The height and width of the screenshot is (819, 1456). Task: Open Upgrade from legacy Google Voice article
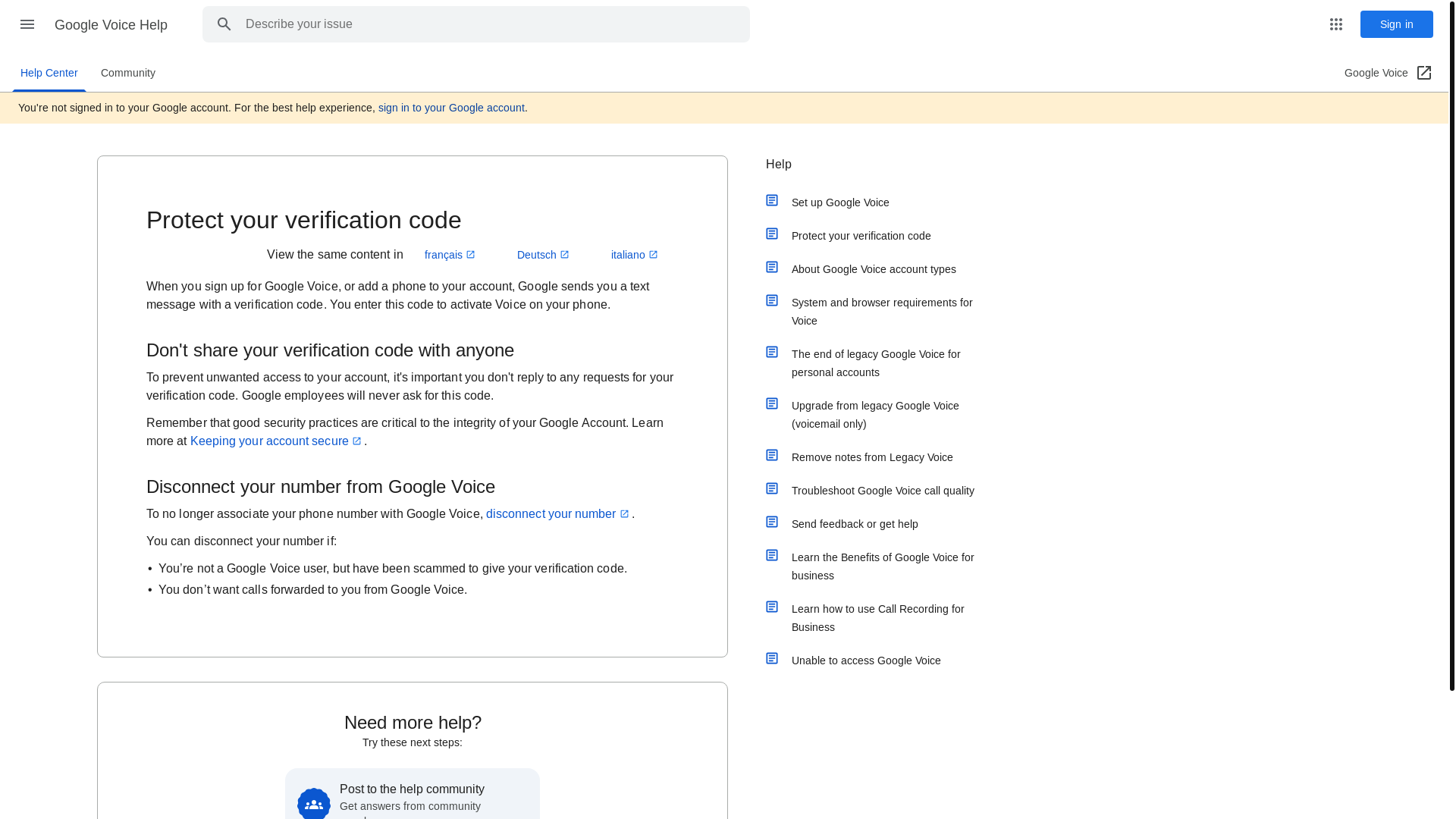point(875,415)
